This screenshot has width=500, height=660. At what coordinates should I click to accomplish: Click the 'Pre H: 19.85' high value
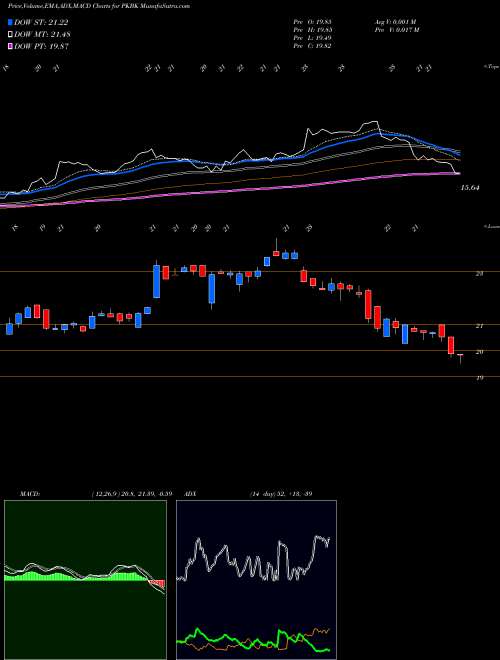click(x=312, y=30)
